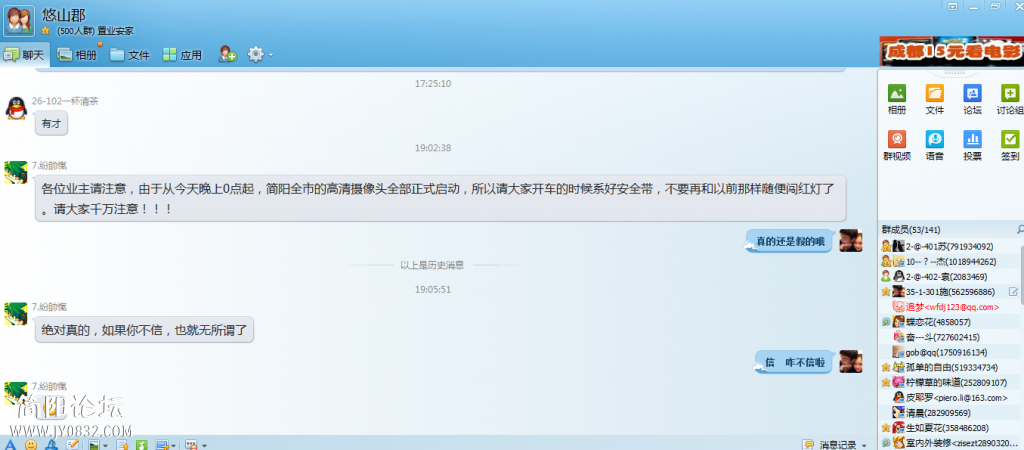Click the group avatar next to 悠山郡
The height and width of the screenshot is (450, 1024).
[19, 20]
